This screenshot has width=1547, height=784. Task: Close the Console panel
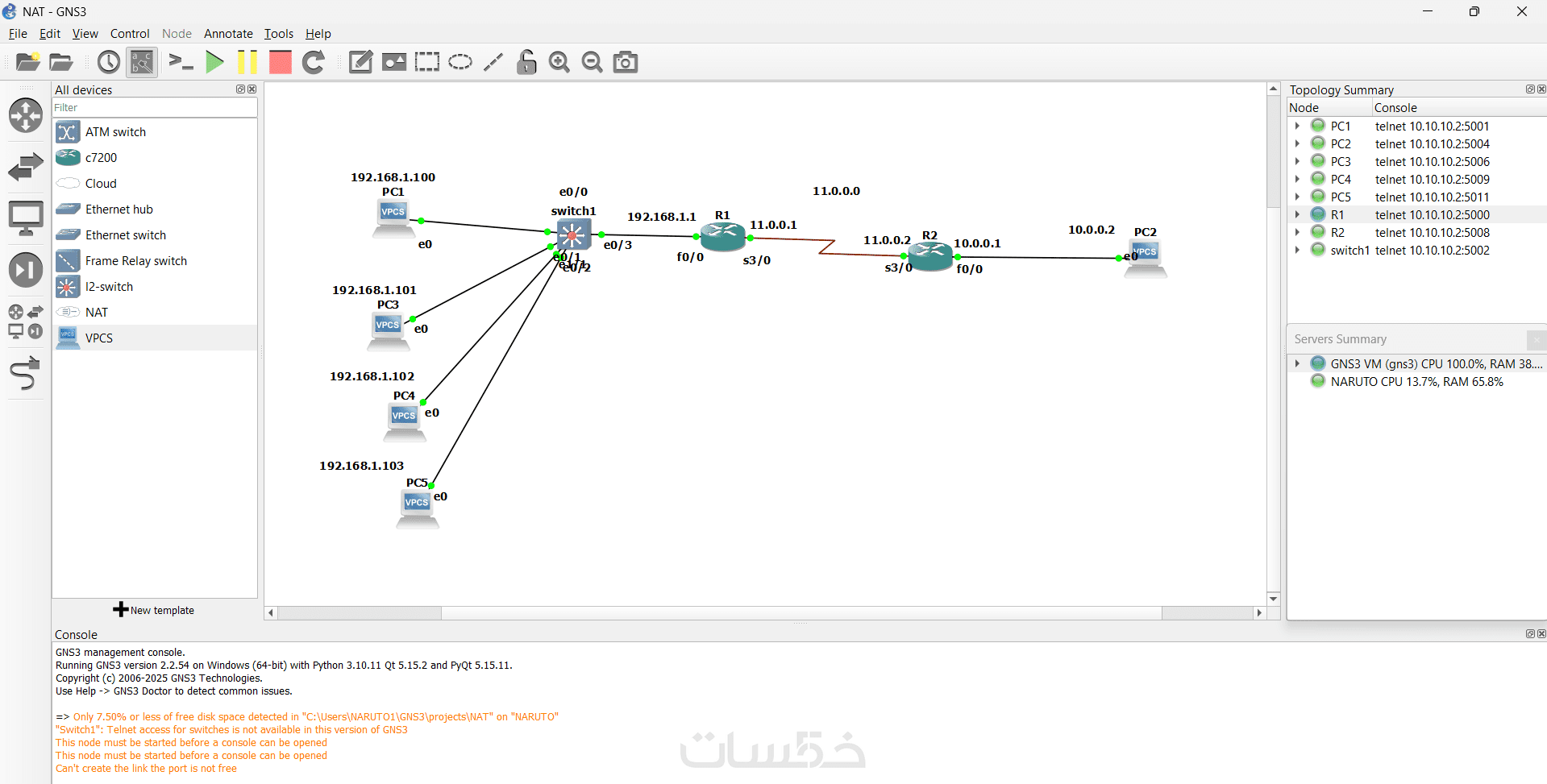pyautogui.click(x=1541, y=634)
